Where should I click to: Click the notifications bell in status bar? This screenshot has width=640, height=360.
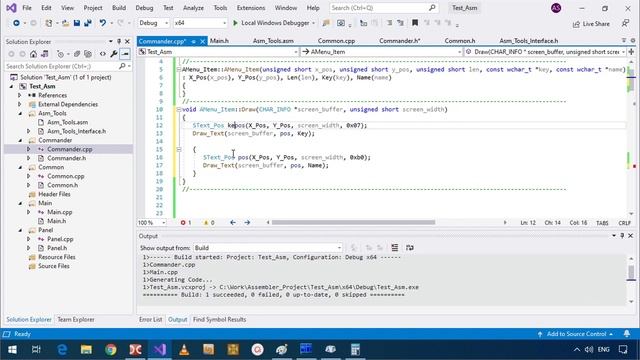pos(627,334)
